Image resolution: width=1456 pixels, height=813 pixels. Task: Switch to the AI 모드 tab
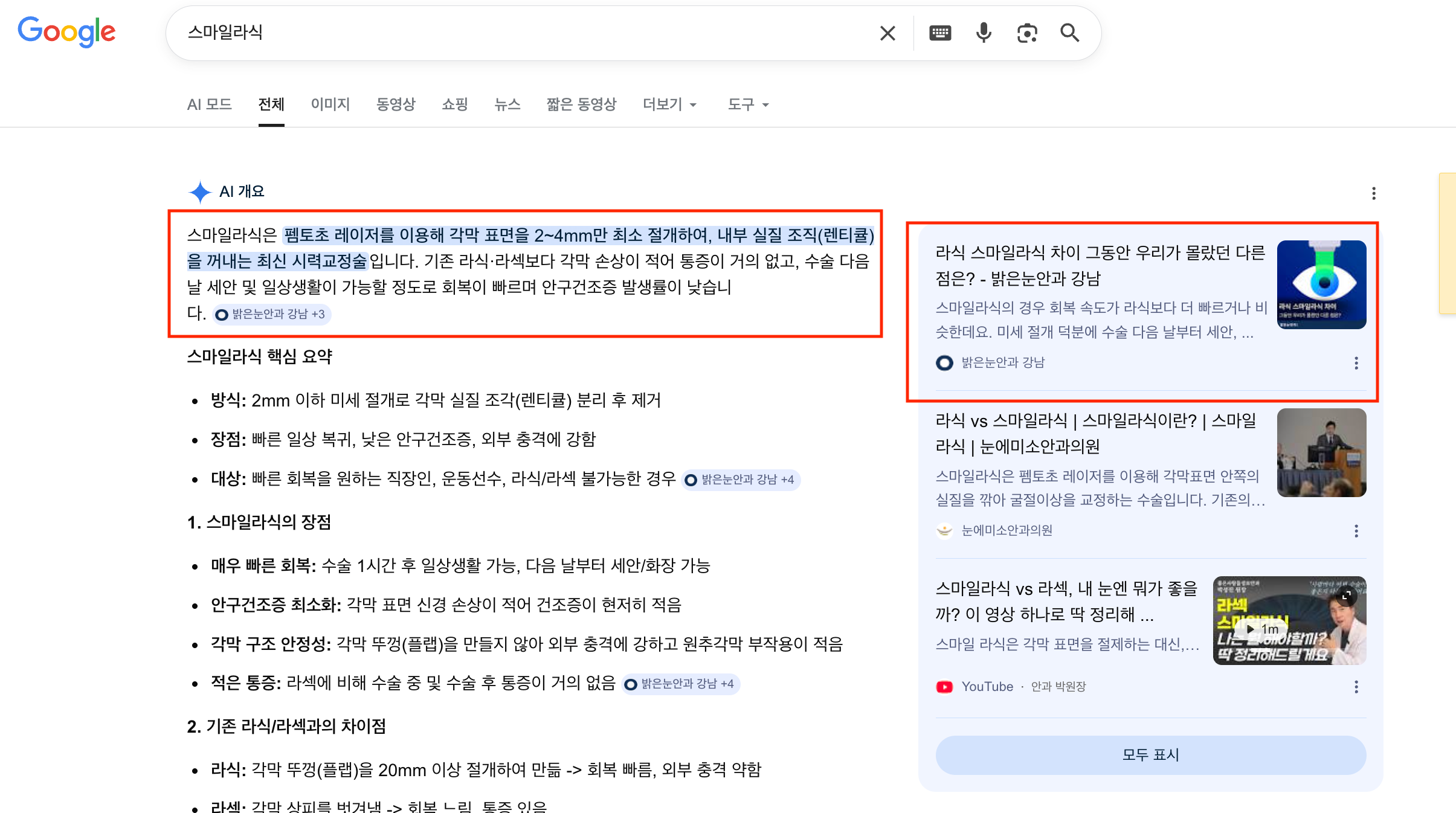click(209, 104)
